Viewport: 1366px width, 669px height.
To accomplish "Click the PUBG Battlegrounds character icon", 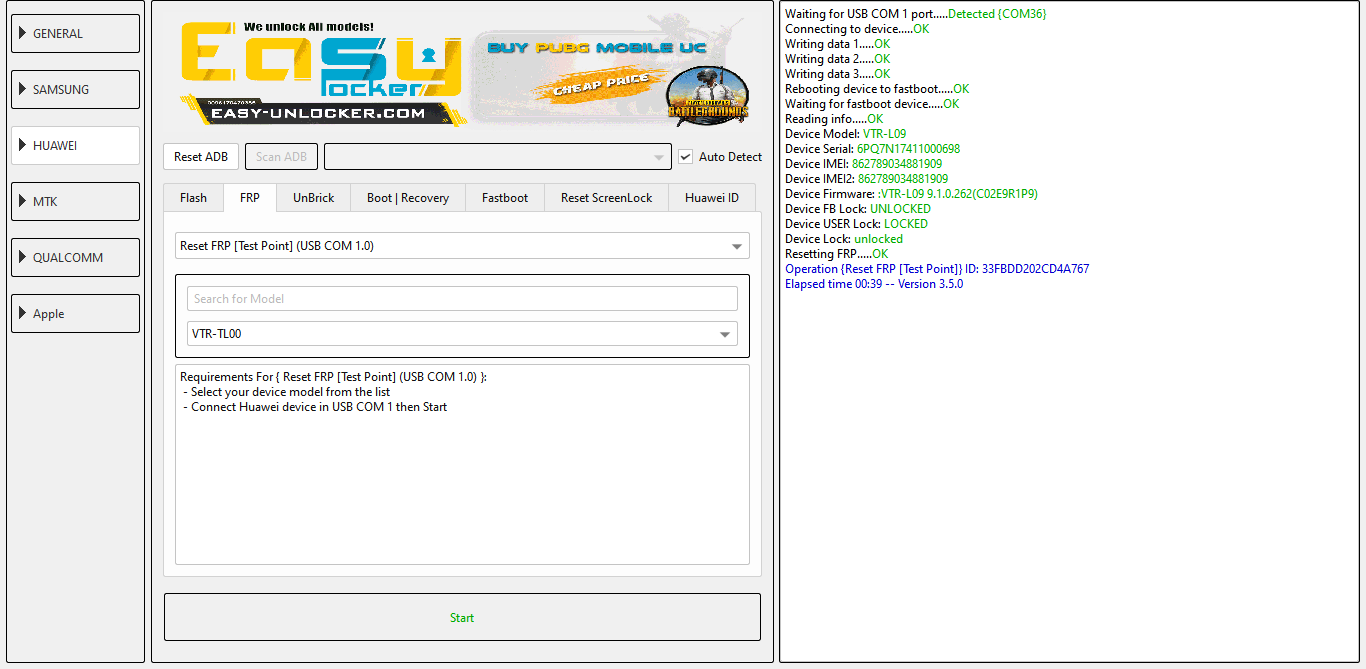I will [x=707, y=96].
